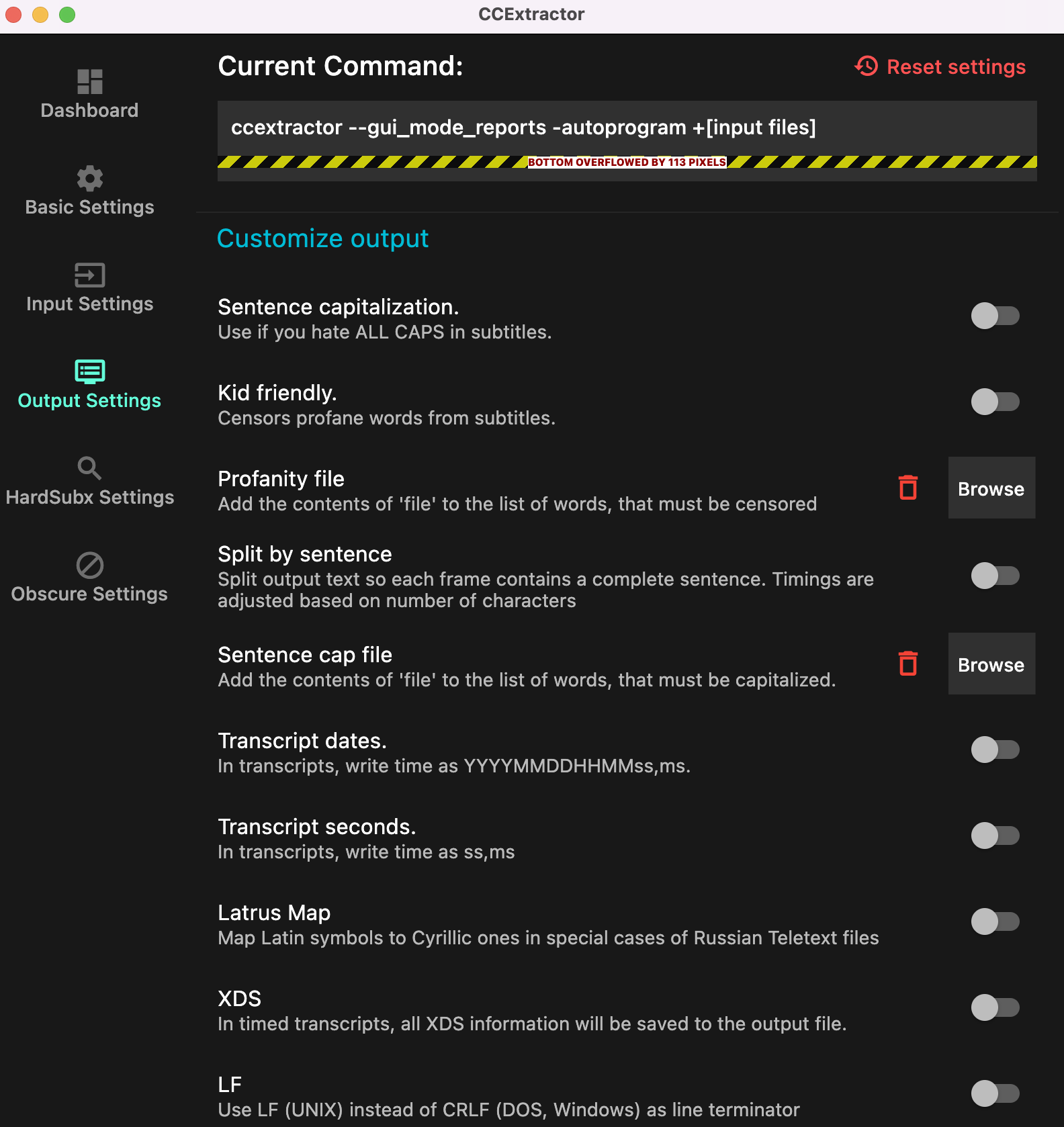
Task: Delete the Profanity file using trash icon
Action: (x=908, y=488)
